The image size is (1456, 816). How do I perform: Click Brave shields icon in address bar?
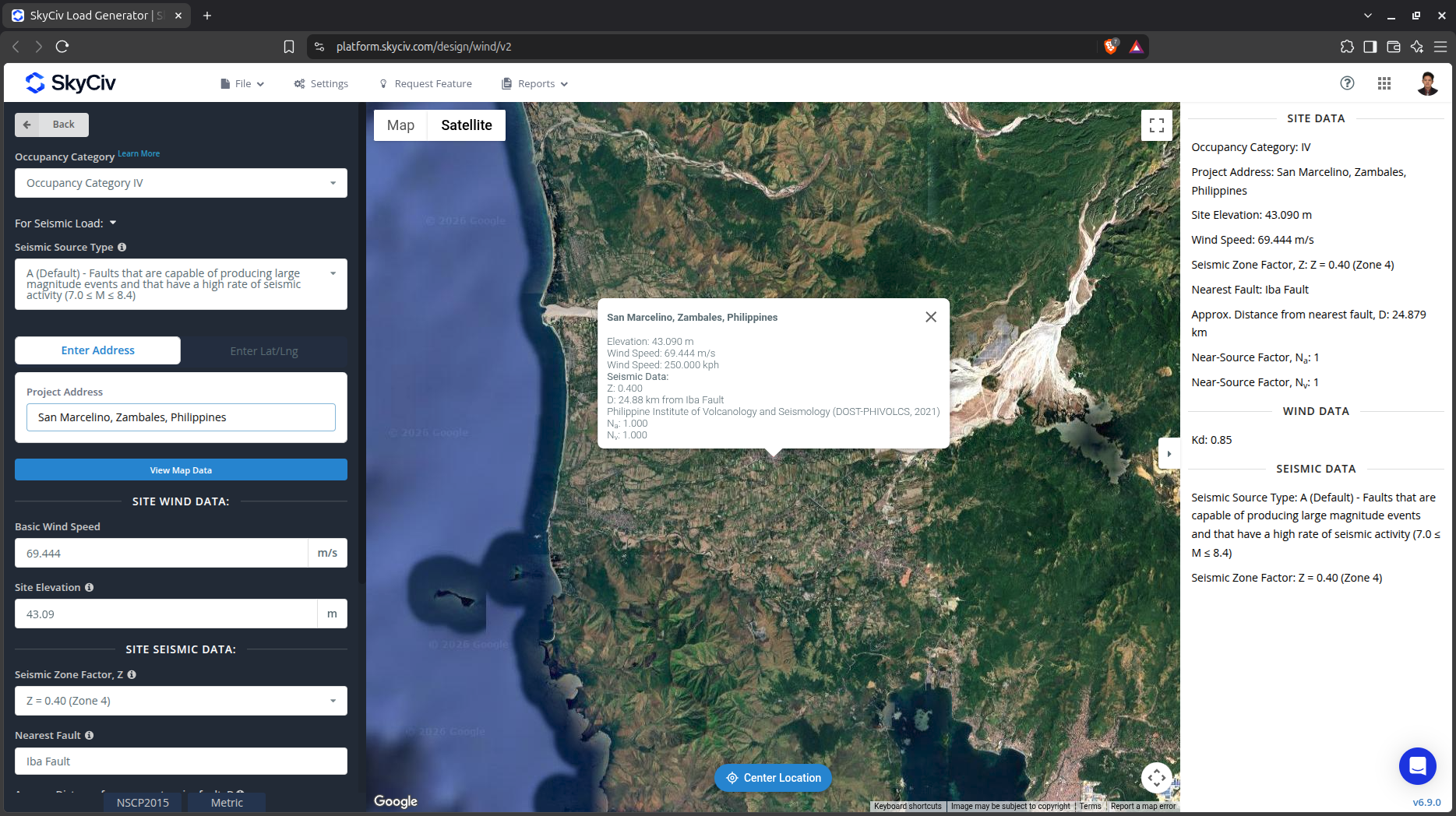pyautogui.click(x=1111, y=47)
